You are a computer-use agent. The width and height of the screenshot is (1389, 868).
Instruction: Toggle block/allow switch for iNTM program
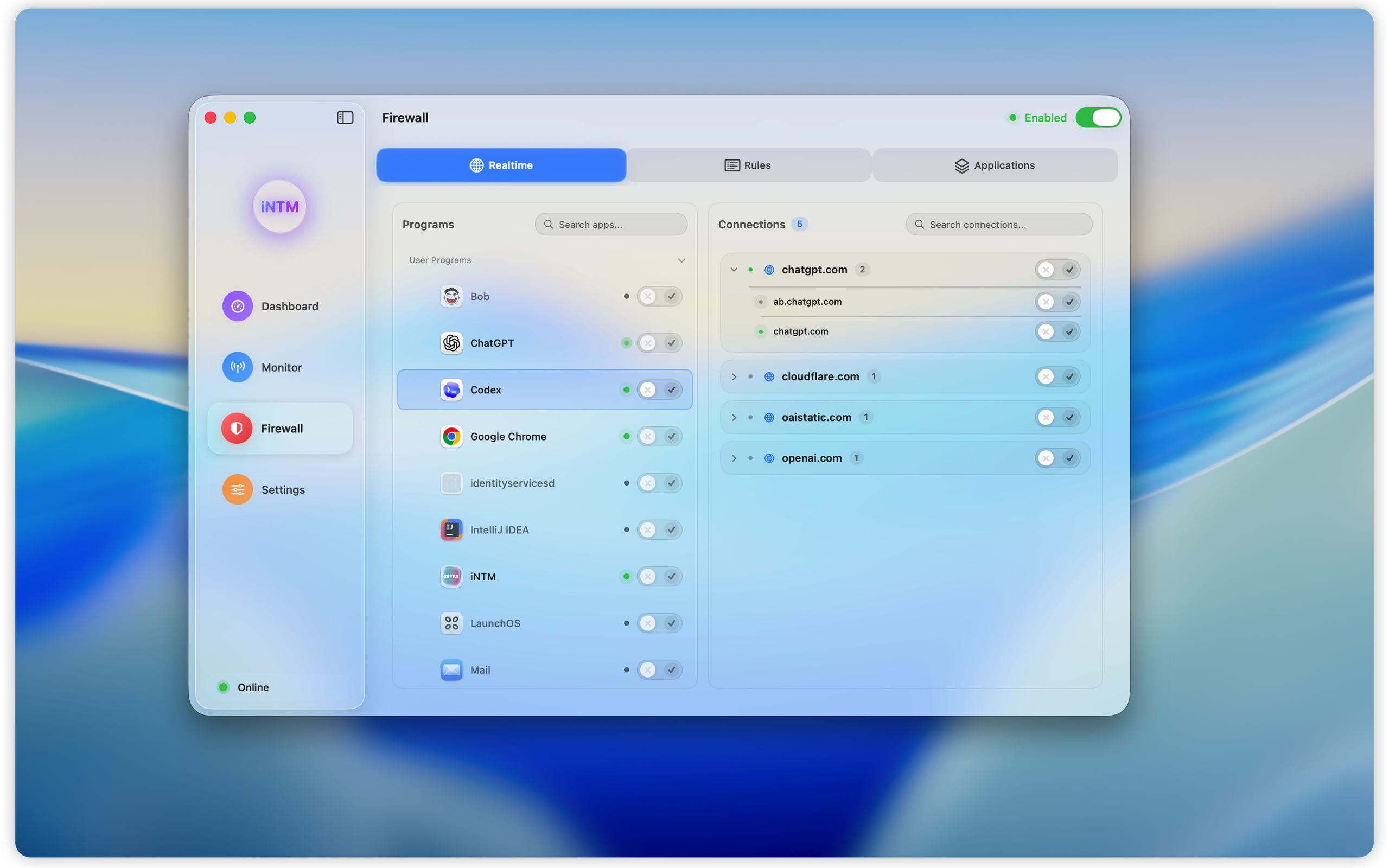659,576
